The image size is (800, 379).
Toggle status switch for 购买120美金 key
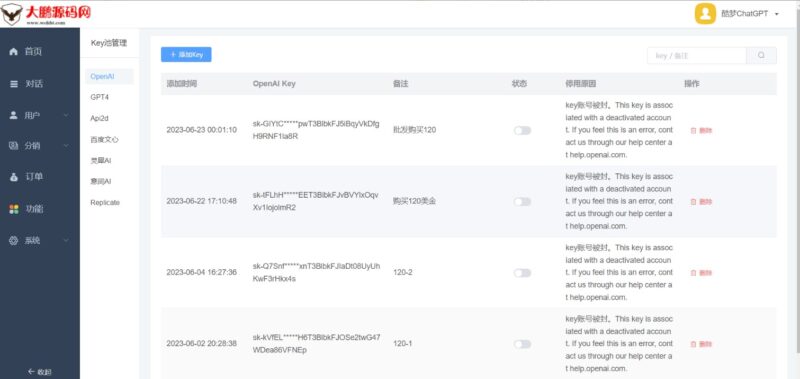click(522, 202)
